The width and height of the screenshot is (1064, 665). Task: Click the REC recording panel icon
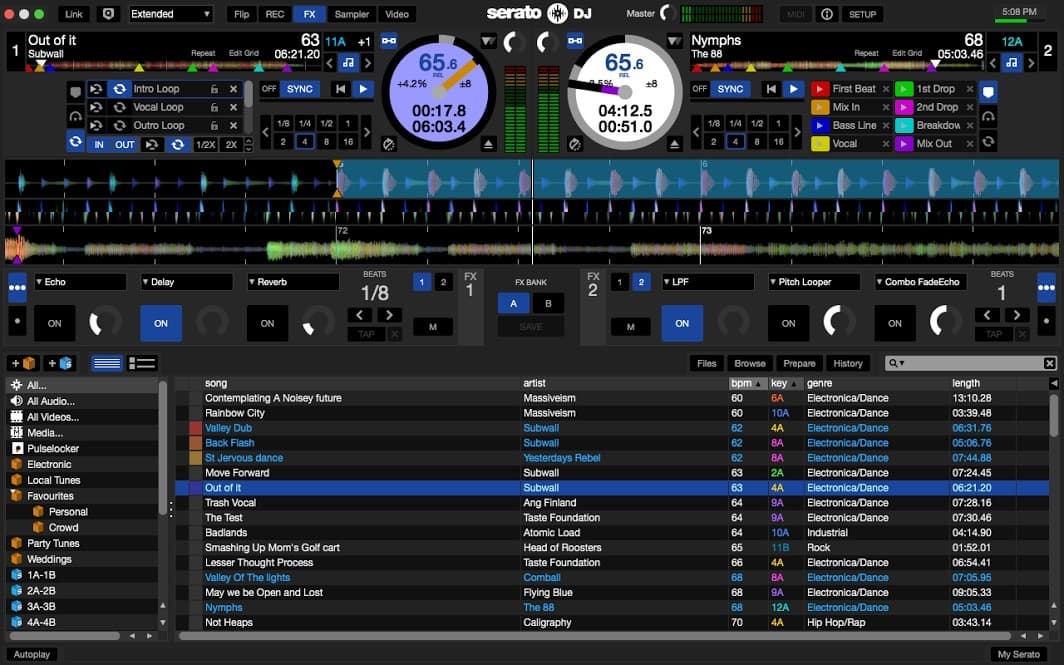274,14
